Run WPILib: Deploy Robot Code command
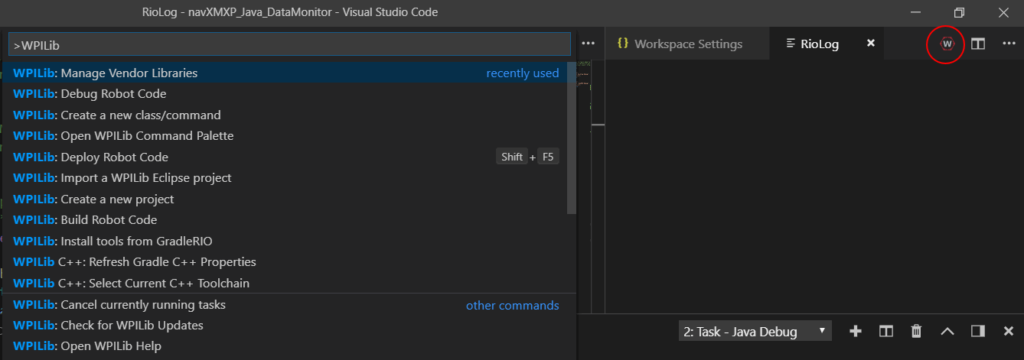Image resolution: width=1024 pixels, height=360 pixels. pyautogui.click(x=285, y=157)
